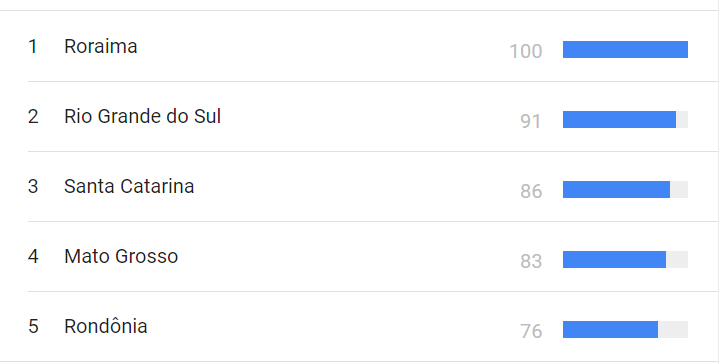The image size is (719, 364).
Task: Click the value 100 next to Roraima
Action: pos(526,51)
